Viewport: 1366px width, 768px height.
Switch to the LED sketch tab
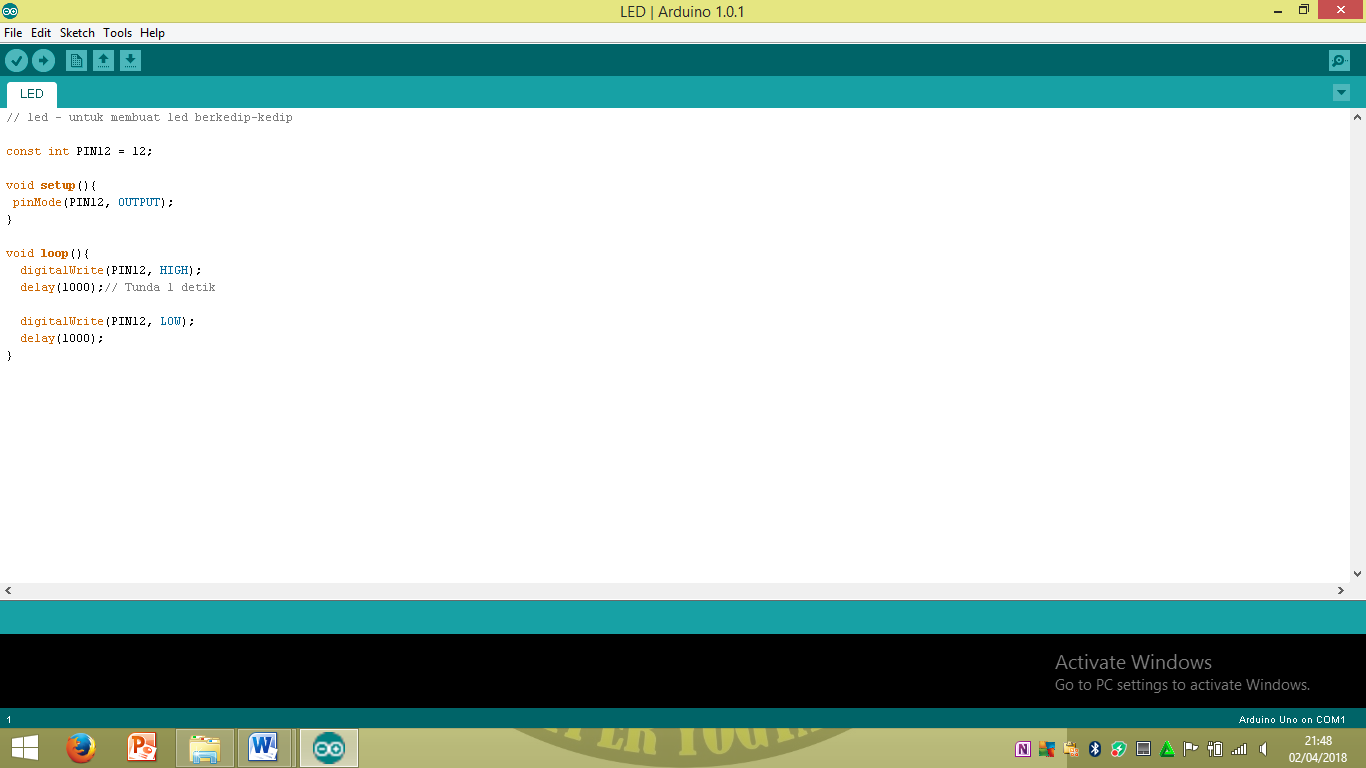pyautogui.click(x=32, y=94)
